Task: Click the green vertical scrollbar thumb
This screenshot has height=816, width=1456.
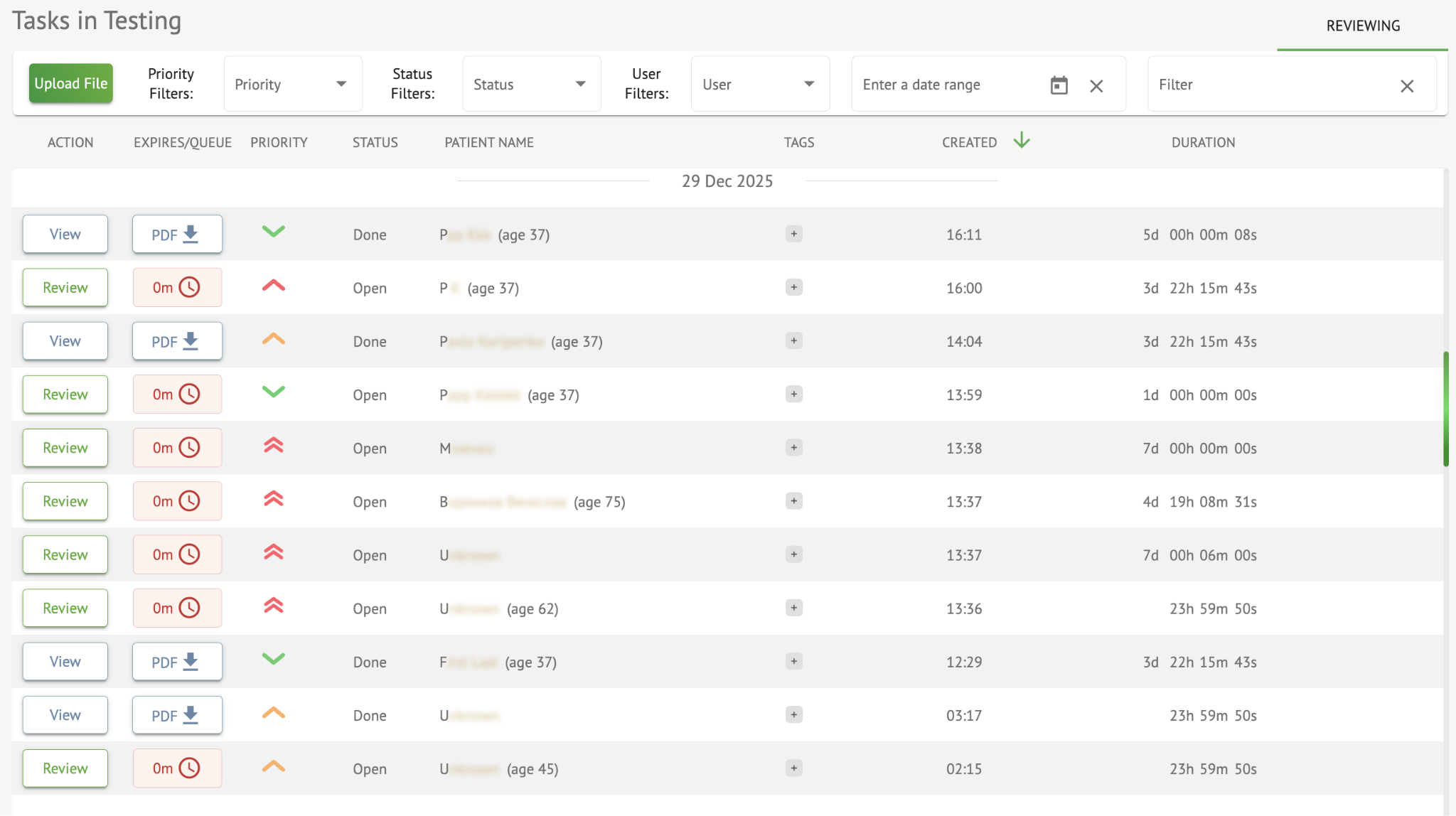Action: pyautogui.click(x=1445, y=409)
